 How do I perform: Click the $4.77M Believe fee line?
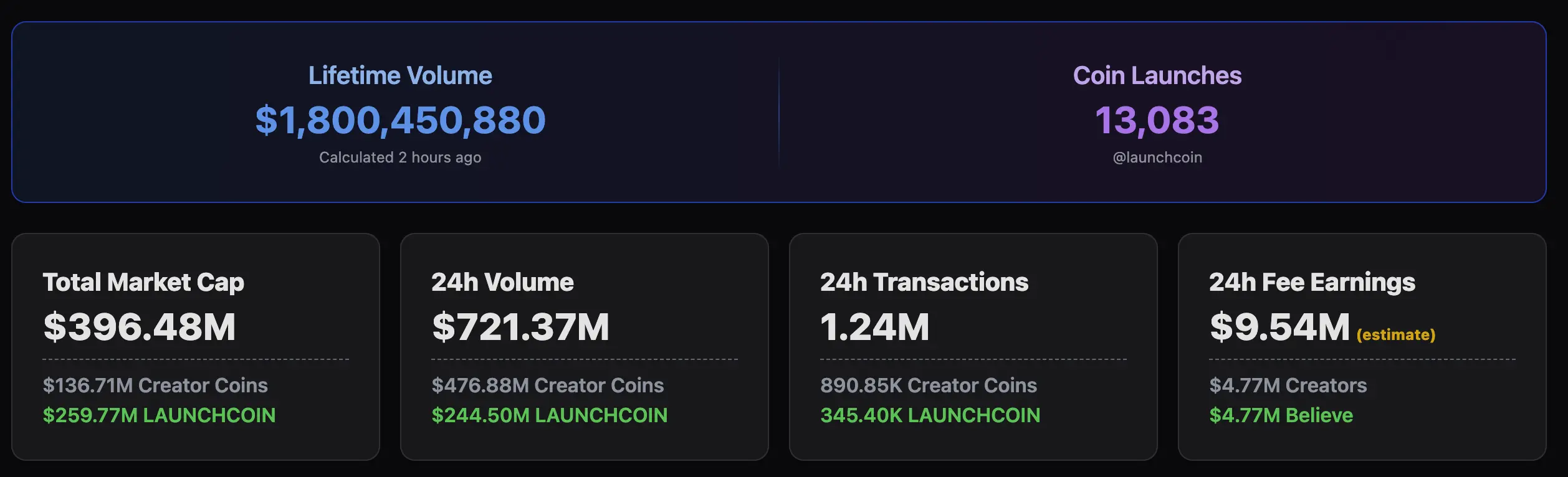pos(1281,415)
